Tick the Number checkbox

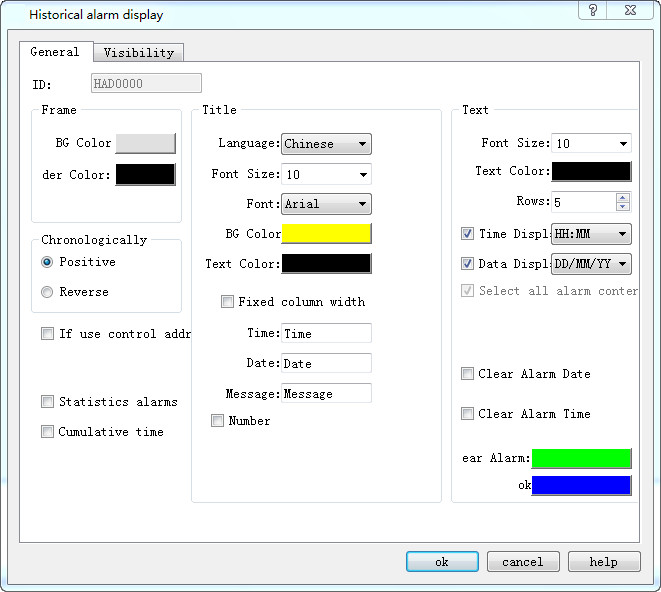coord(217,420)
